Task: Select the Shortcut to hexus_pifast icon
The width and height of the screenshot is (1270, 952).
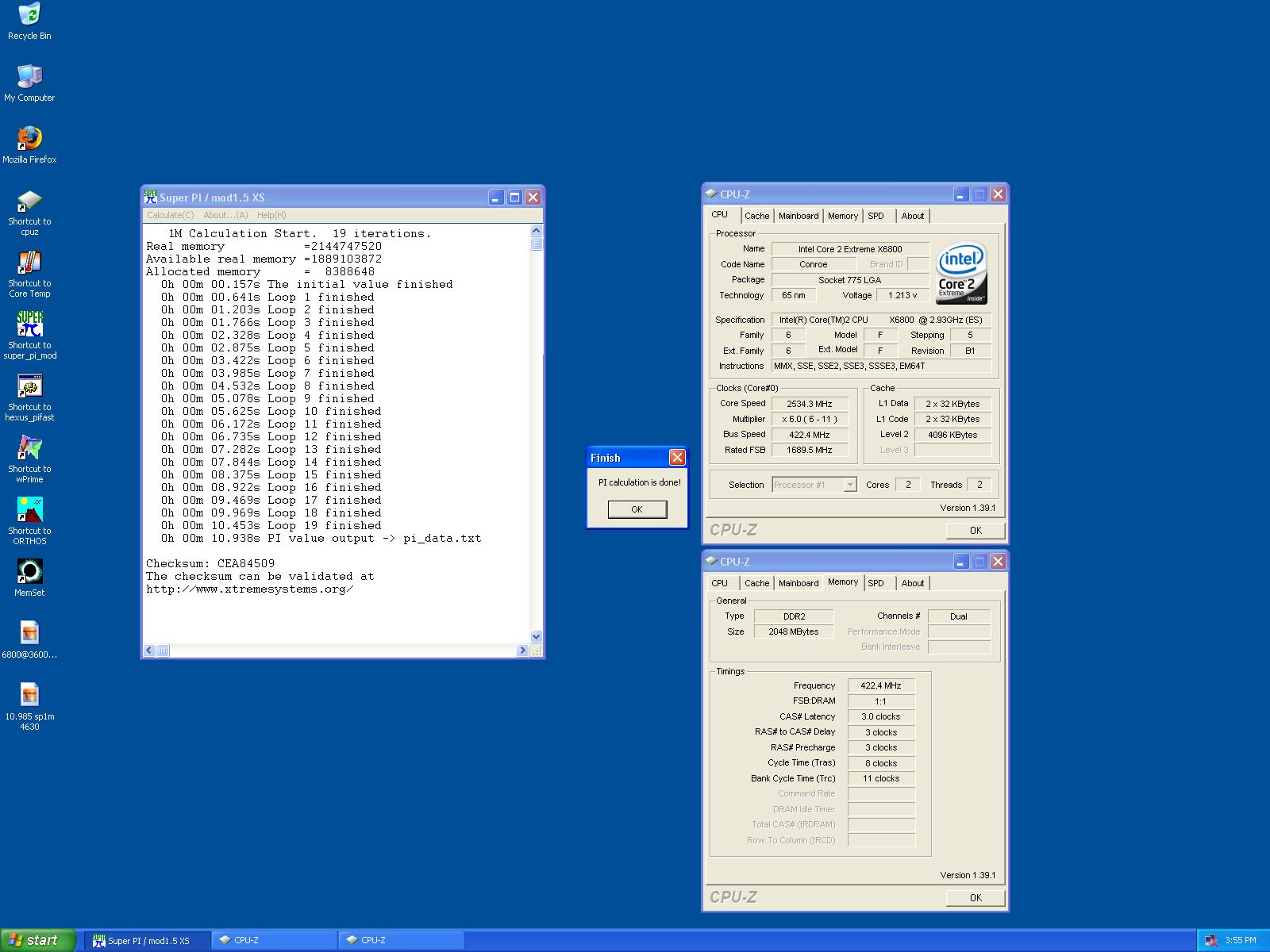Action: coord(29,397)
